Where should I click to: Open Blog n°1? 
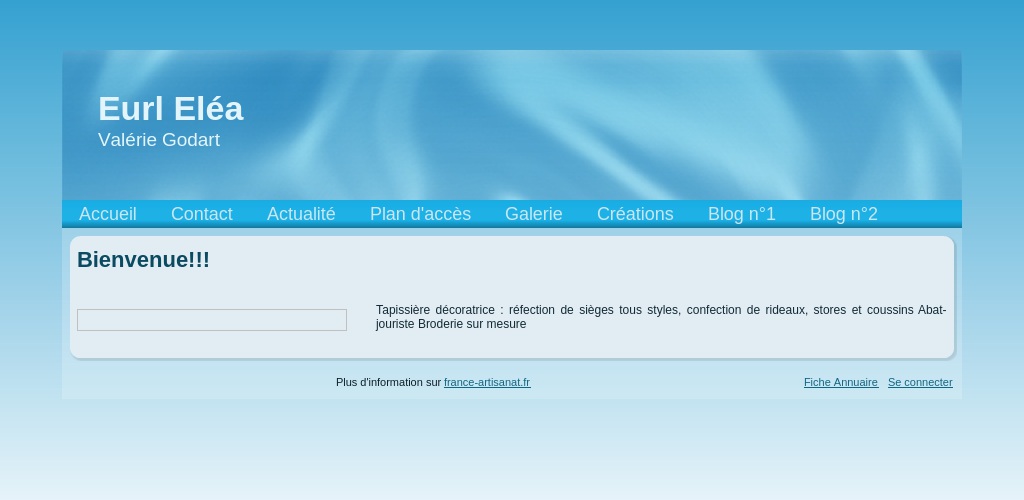pos(742,214)
